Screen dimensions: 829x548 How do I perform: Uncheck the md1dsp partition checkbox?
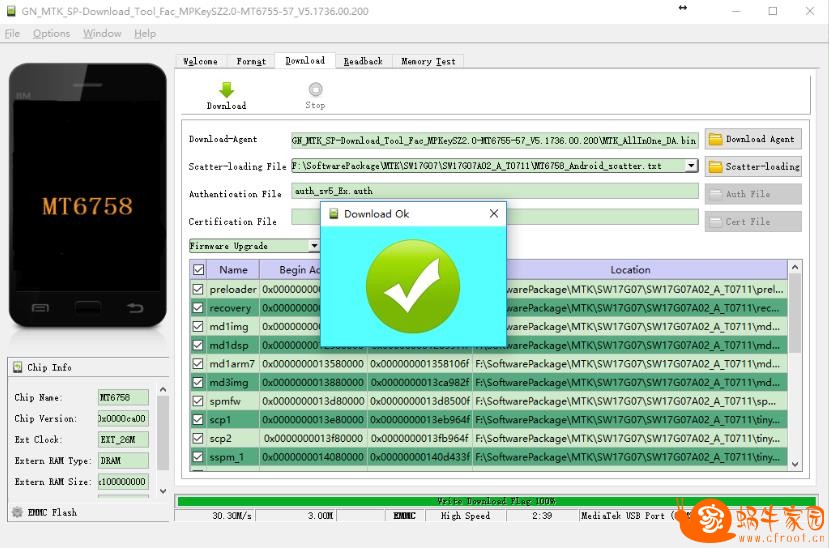click(198, 345)
